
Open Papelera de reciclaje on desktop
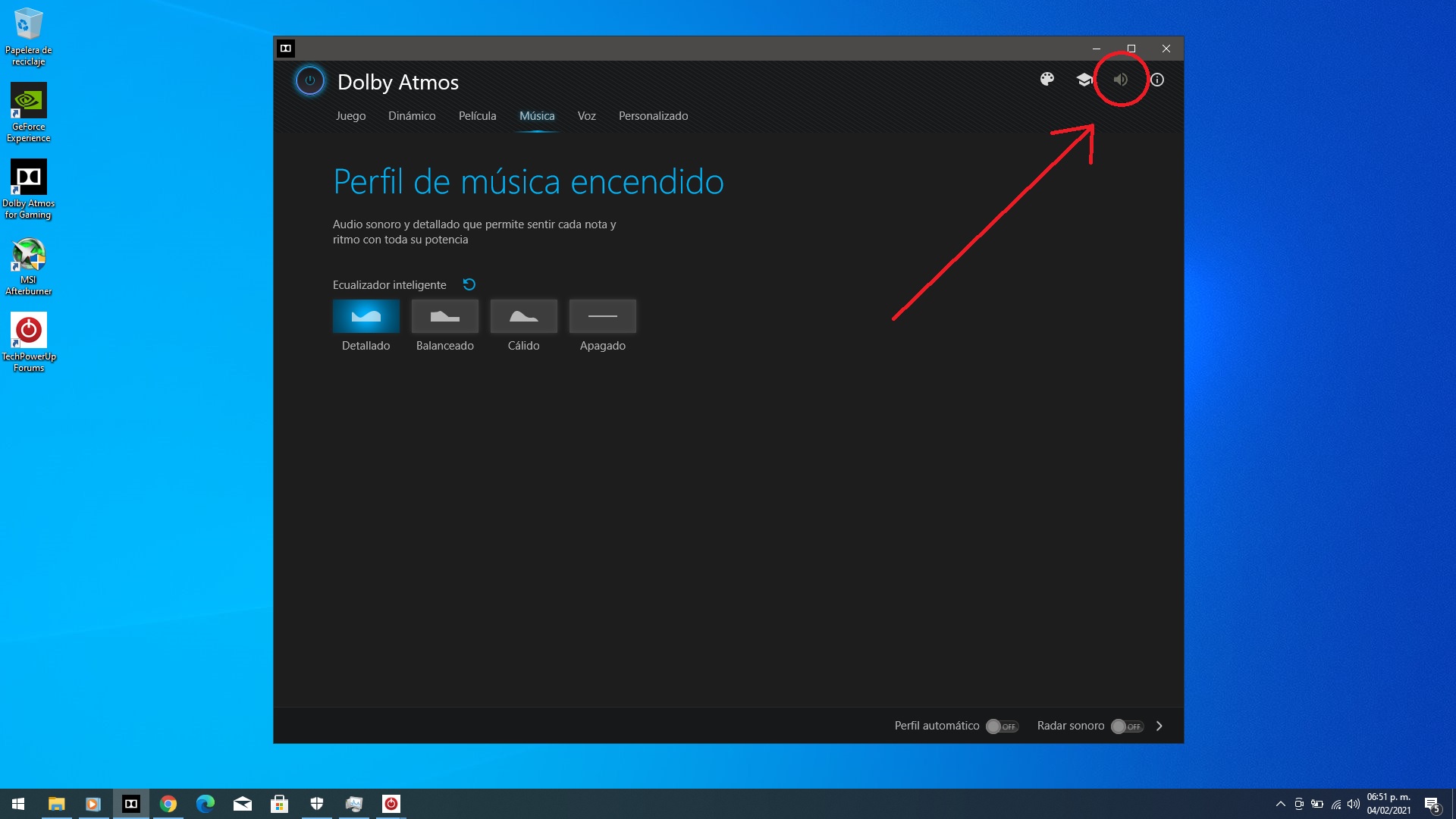(28, 36)
